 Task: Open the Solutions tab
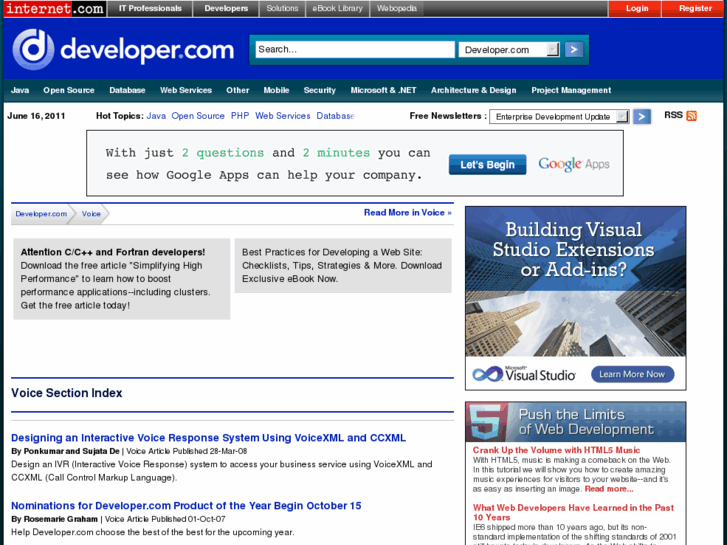[x=282, y=8]
